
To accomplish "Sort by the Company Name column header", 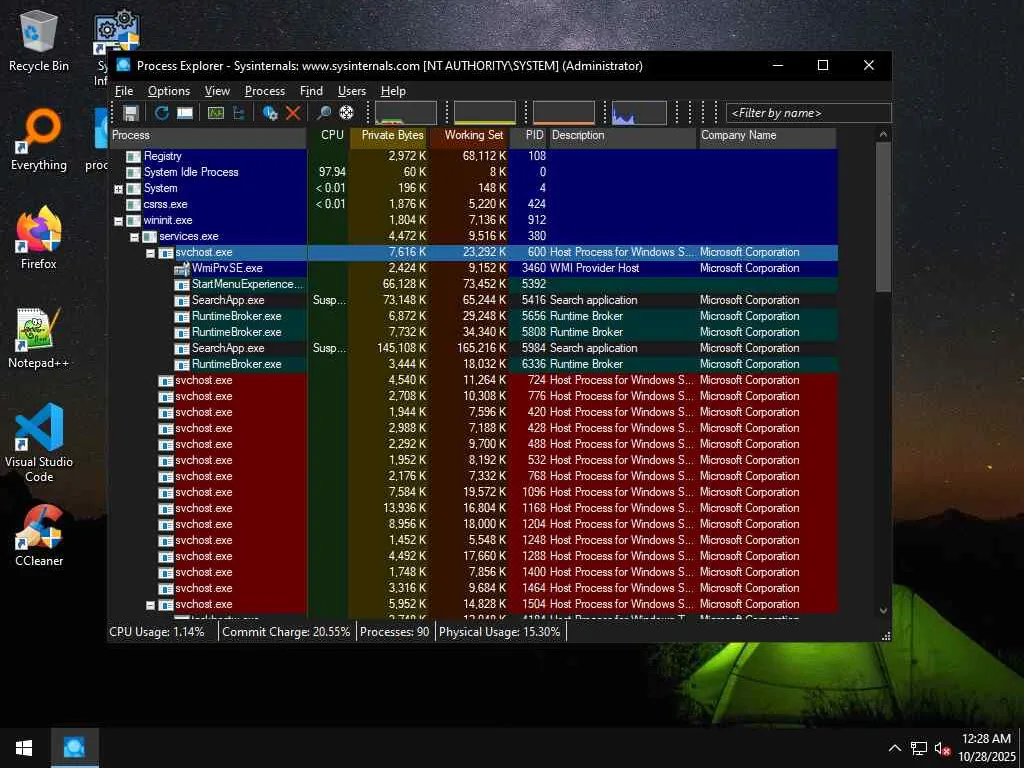I will pyautogui.click(x=767, y=135).
